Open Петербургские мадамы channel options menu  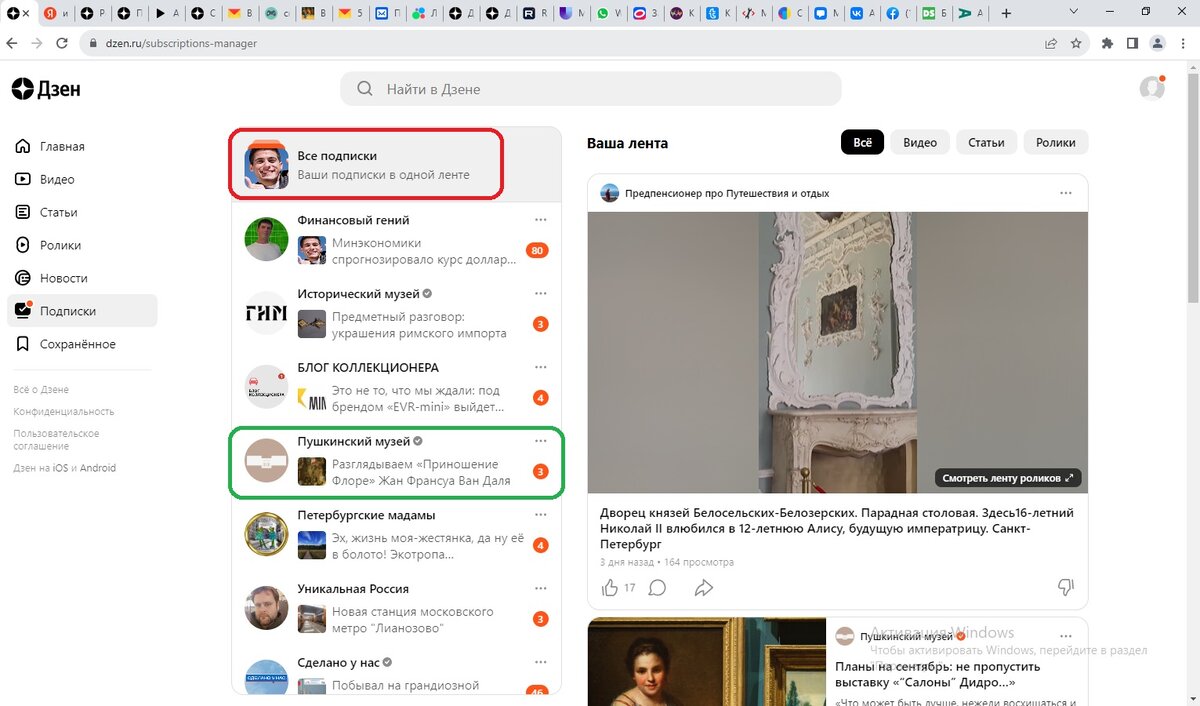541,515
